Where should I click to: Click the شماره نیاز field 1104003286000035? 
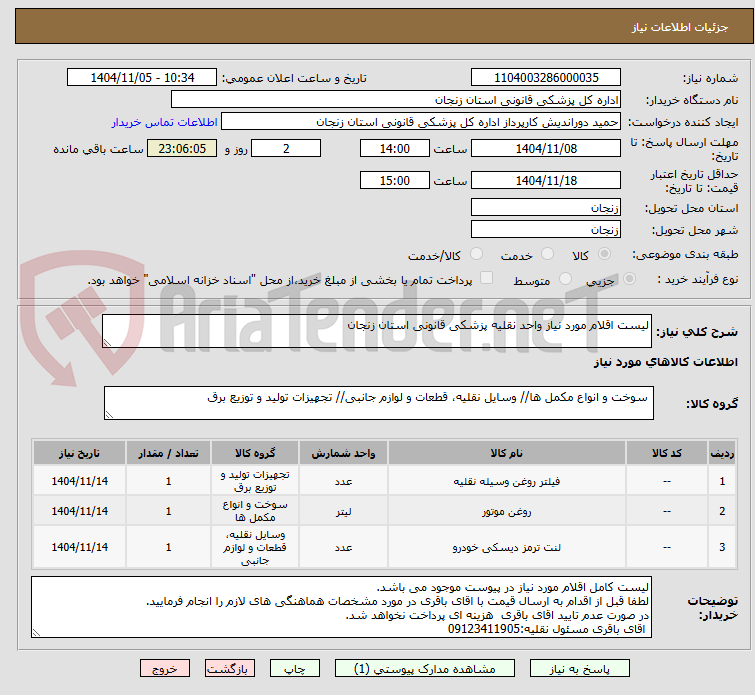click(546, 78)
